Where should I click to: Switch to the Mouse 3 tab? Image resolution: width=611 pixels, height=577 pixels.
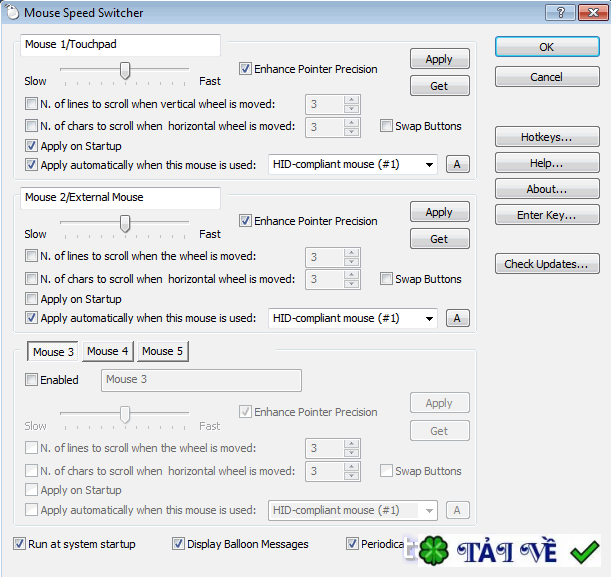click(x=53, y=352)
